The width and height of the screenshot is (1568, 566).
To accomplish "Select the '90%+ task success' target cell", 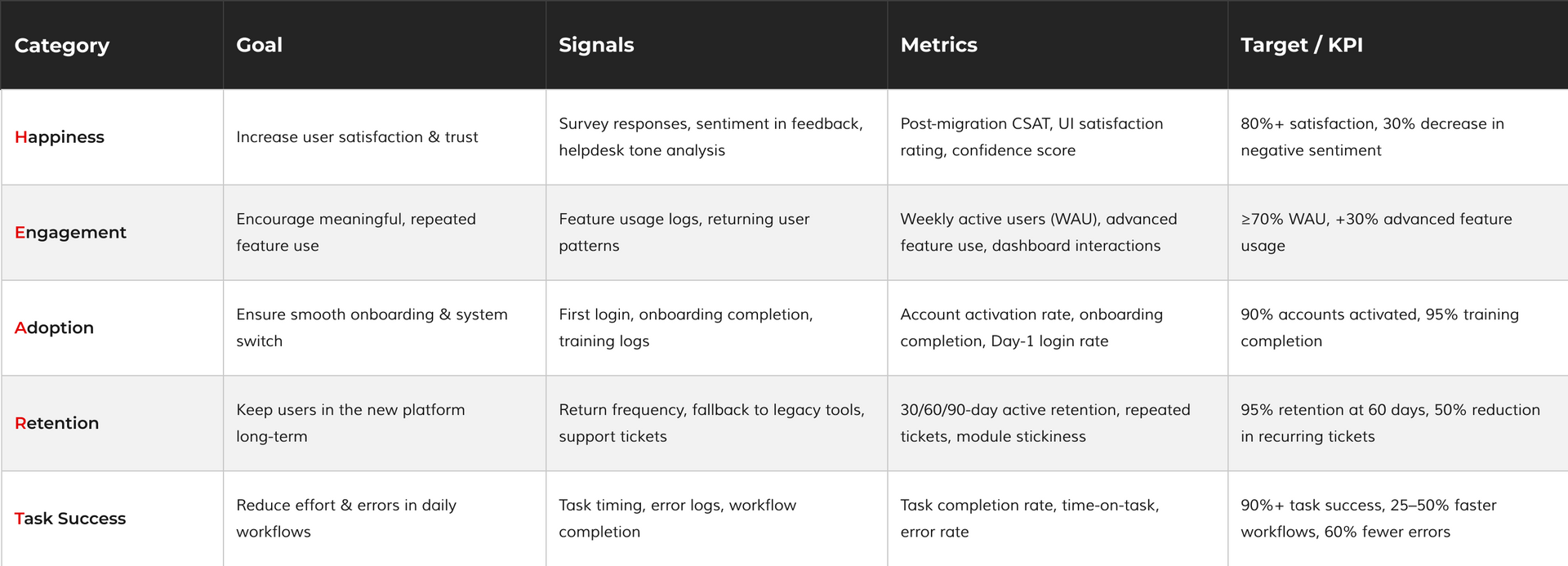I will [x=1368, y=519].
